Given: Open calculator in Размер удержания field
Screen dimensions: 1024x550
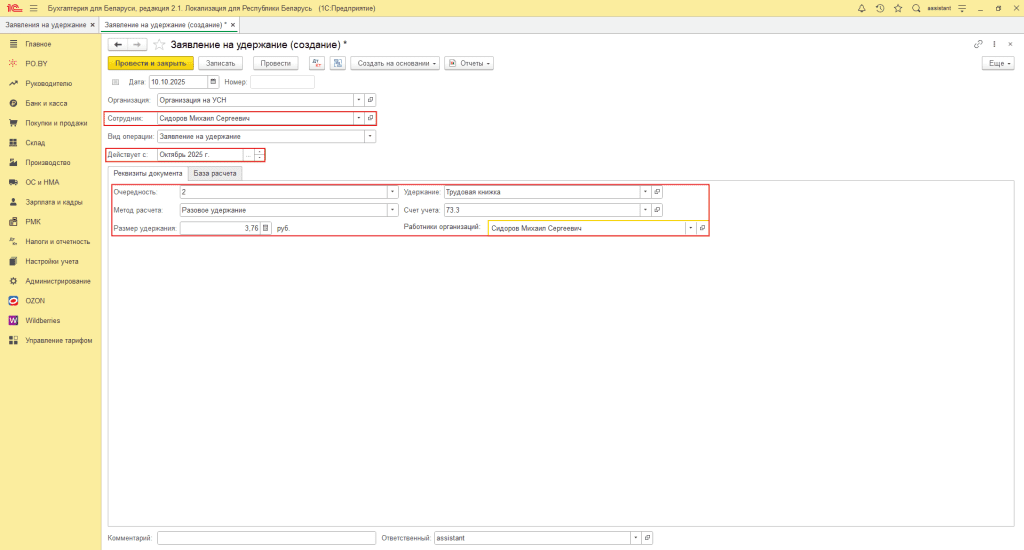Looking at the screenshot, I should [x=266, y=228].
